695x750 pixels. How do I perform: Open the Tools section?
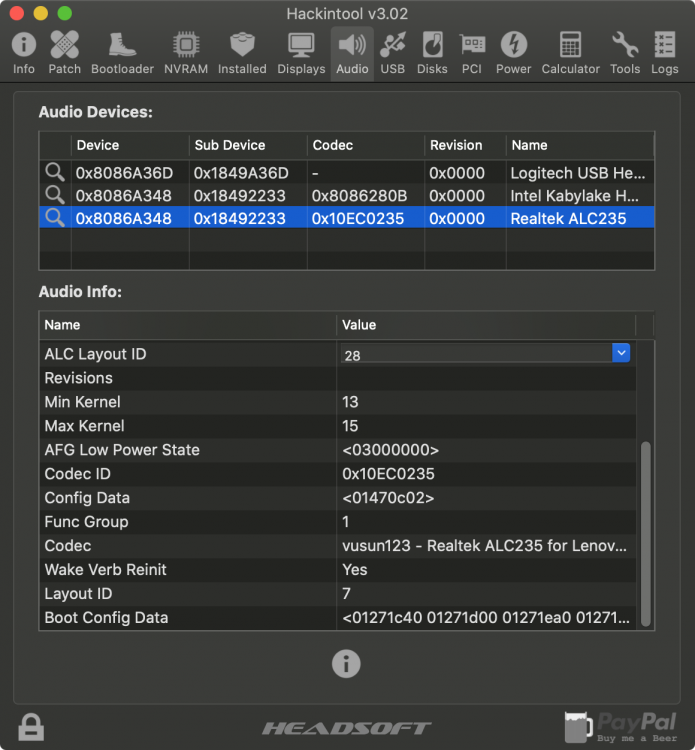pos(625,53)
